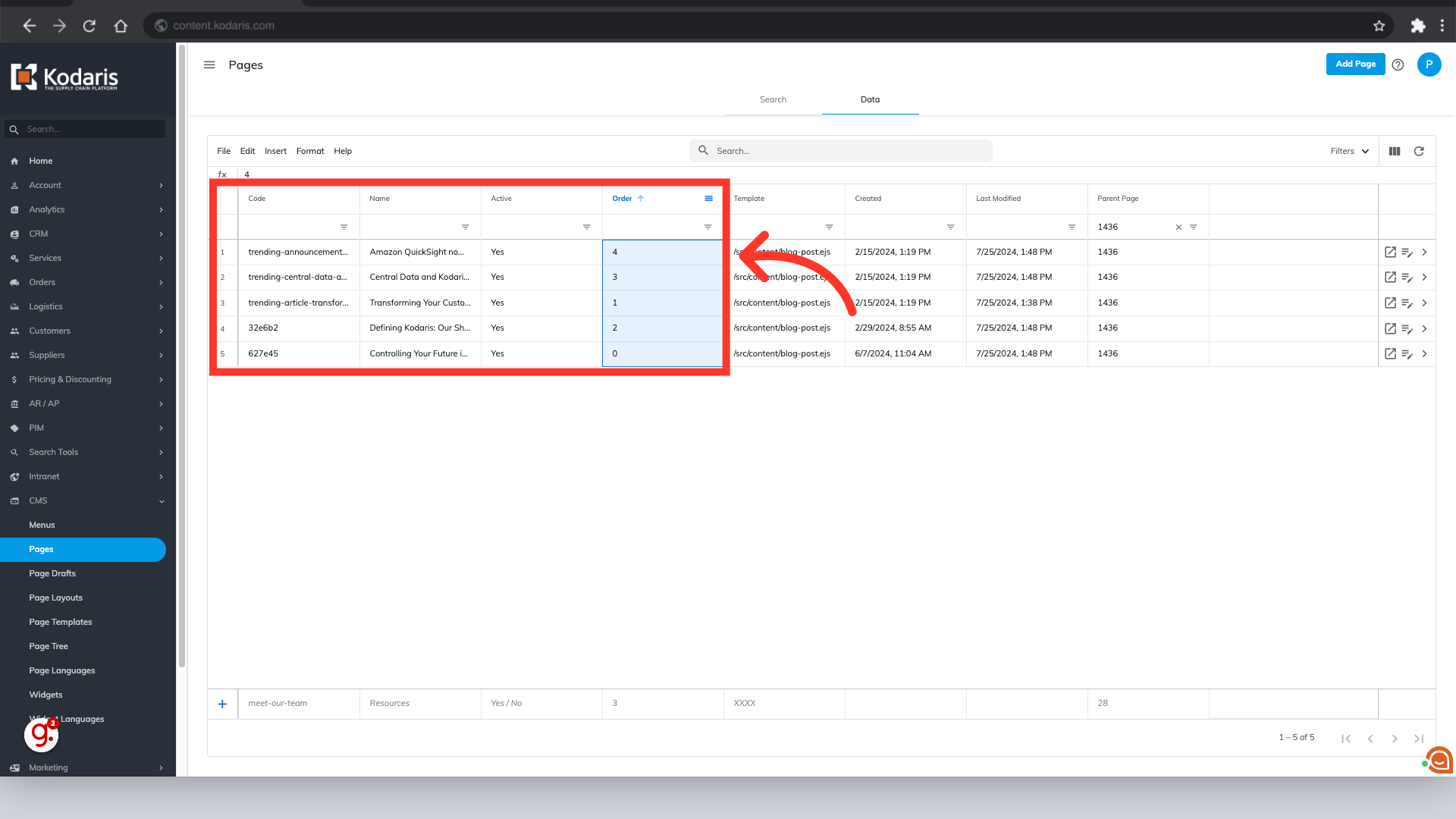The image size is (1456, 819).
Task: Click edit details icon for row 627e45
Action: click(x=1407, y=354)
